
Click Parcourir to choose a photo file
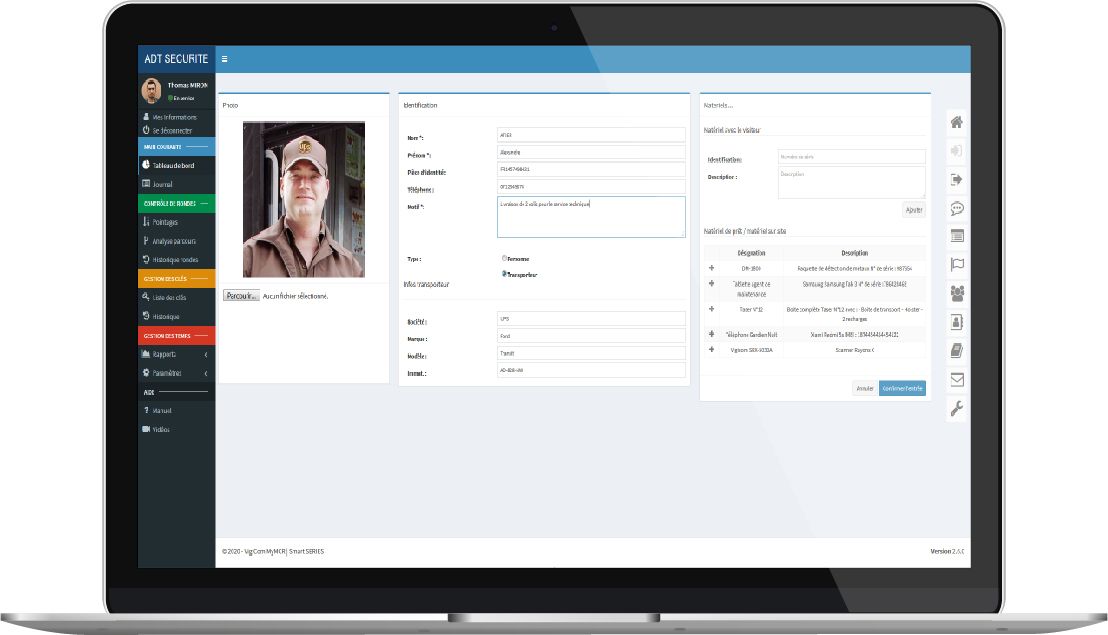tap(241, 296)
